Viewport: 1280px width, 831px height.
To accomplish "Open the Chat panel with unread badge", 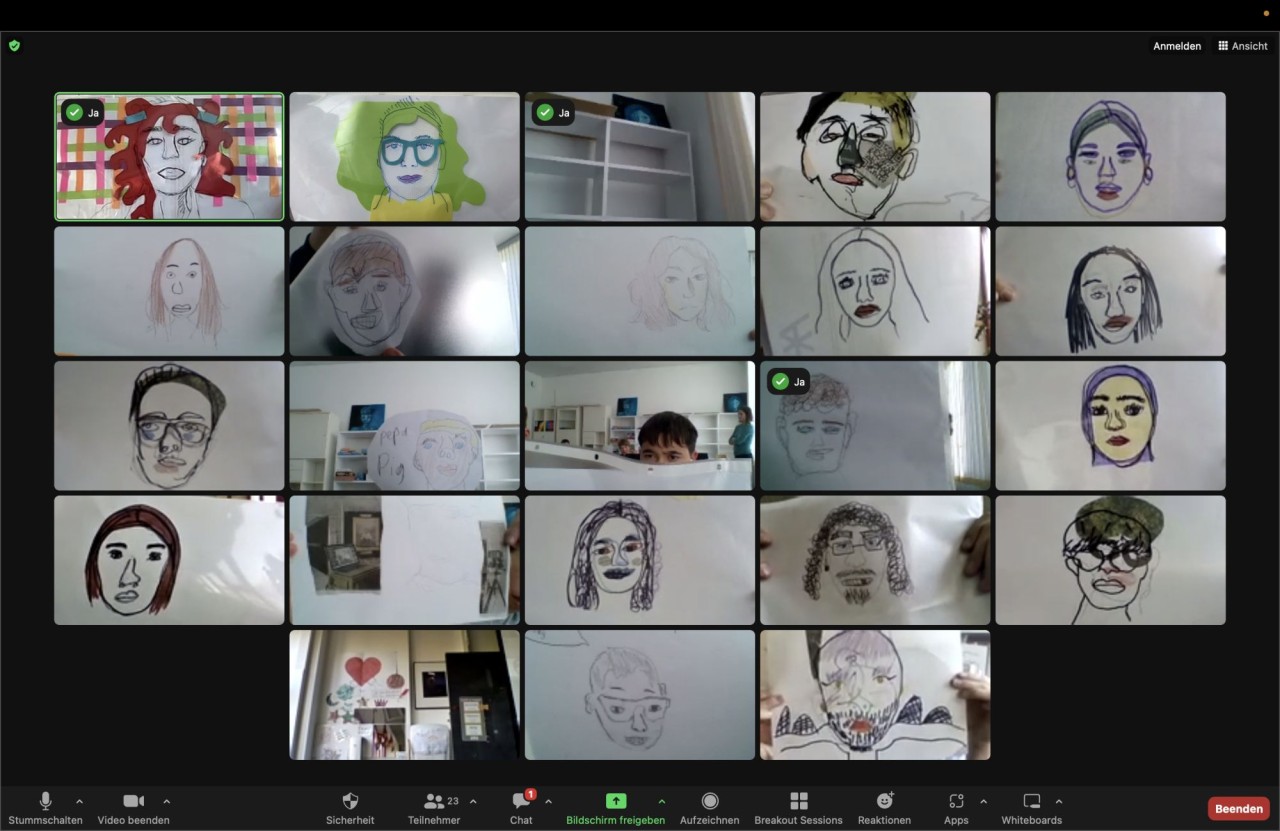I will [x=521, y=808].
